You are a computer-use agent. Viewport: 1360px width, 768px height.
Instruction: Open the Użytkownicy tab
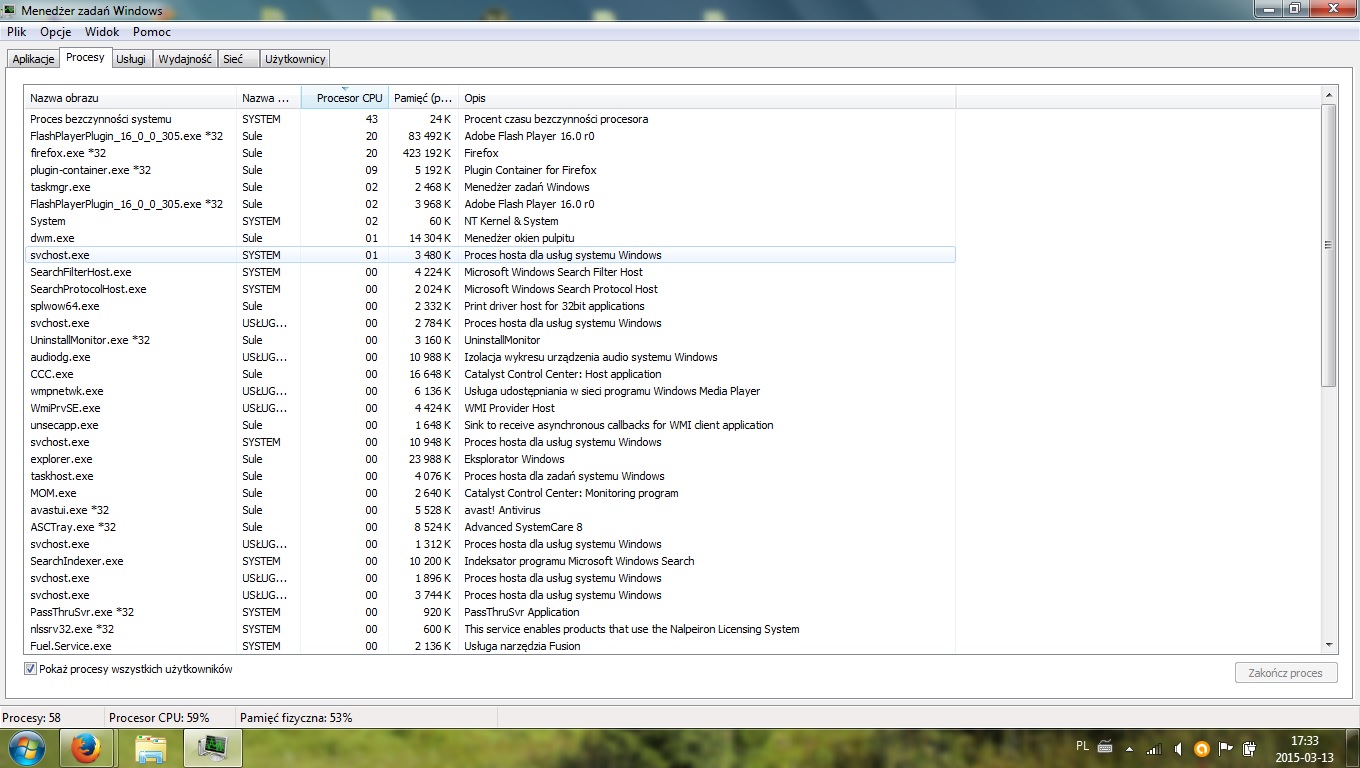pos(295,59)
